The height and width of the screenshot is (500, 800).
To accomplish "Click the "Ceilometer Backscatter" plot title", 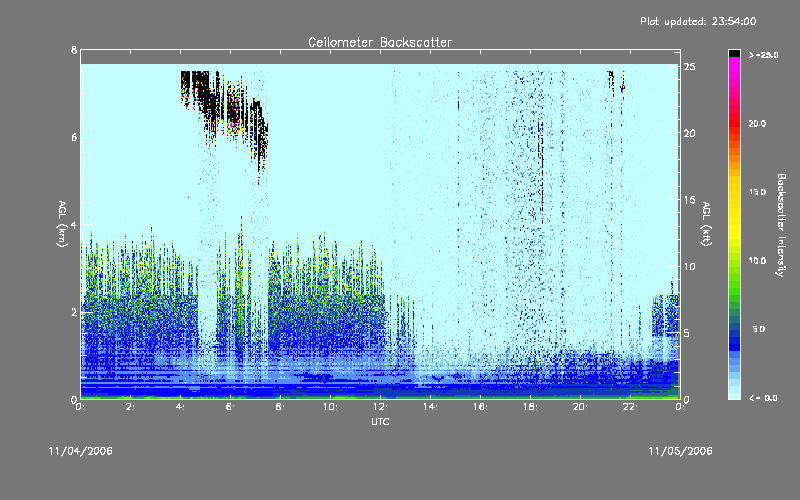I will [380, 42].
